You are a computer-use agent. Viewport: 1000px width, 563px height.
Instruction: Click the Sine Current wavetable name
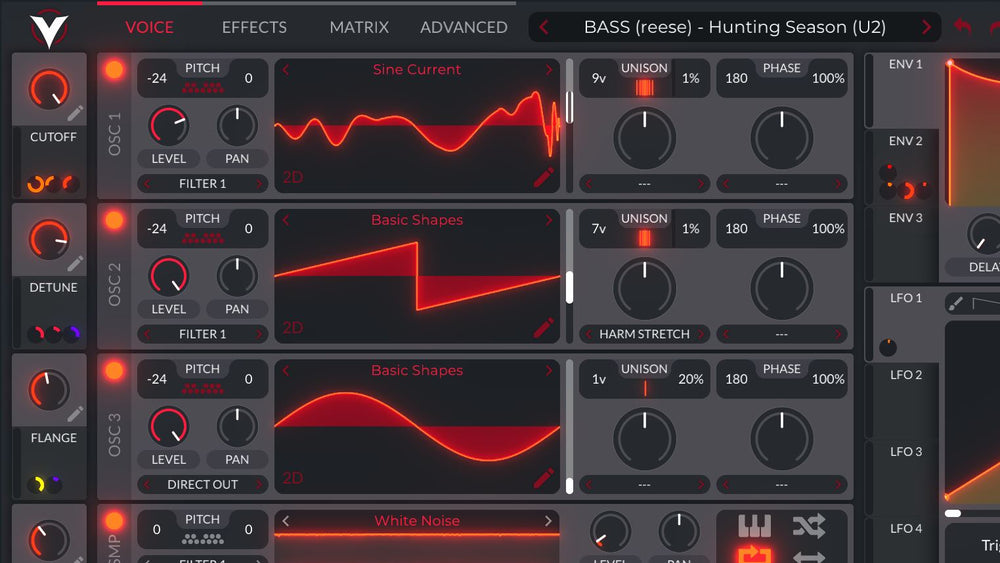pos(417,69)
